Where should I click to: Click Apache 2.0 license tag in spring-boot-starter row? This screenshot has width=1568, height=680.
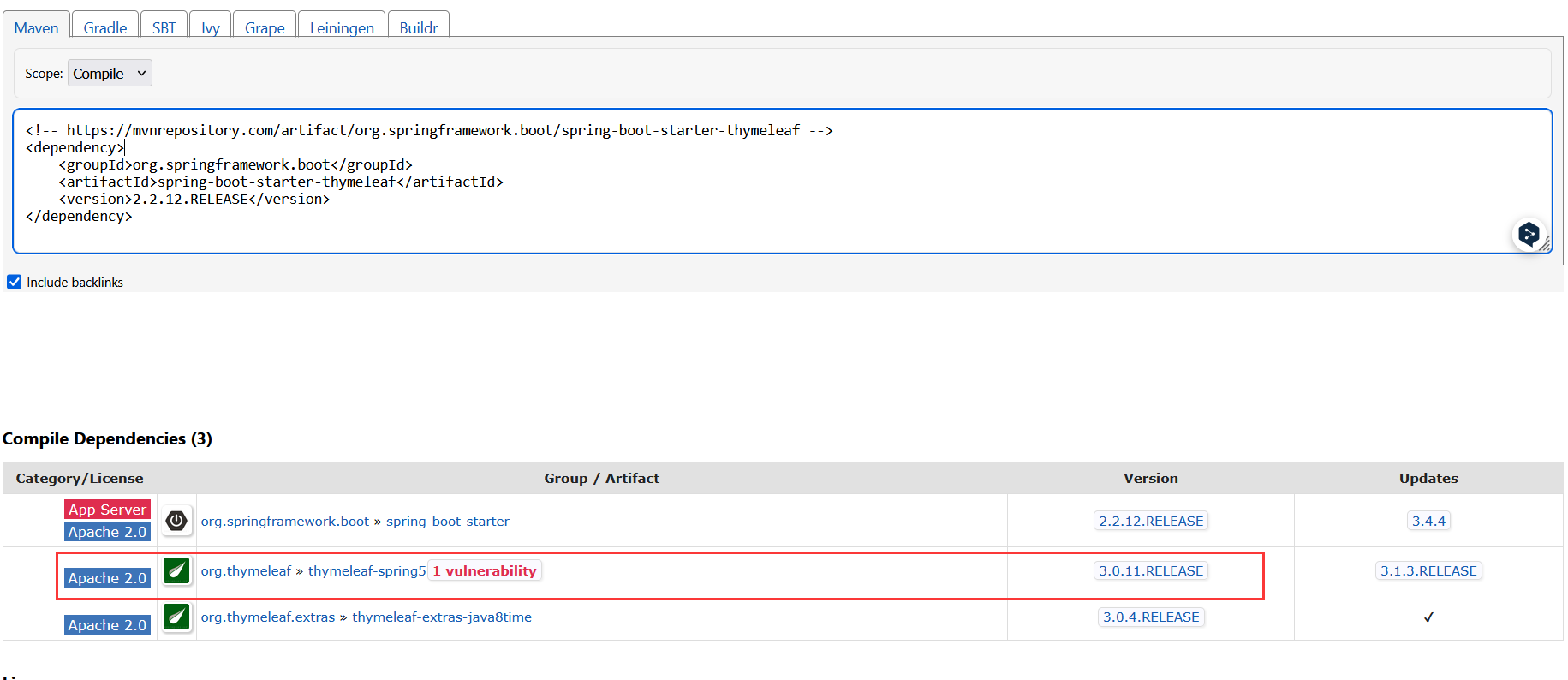tap(108, 532)
